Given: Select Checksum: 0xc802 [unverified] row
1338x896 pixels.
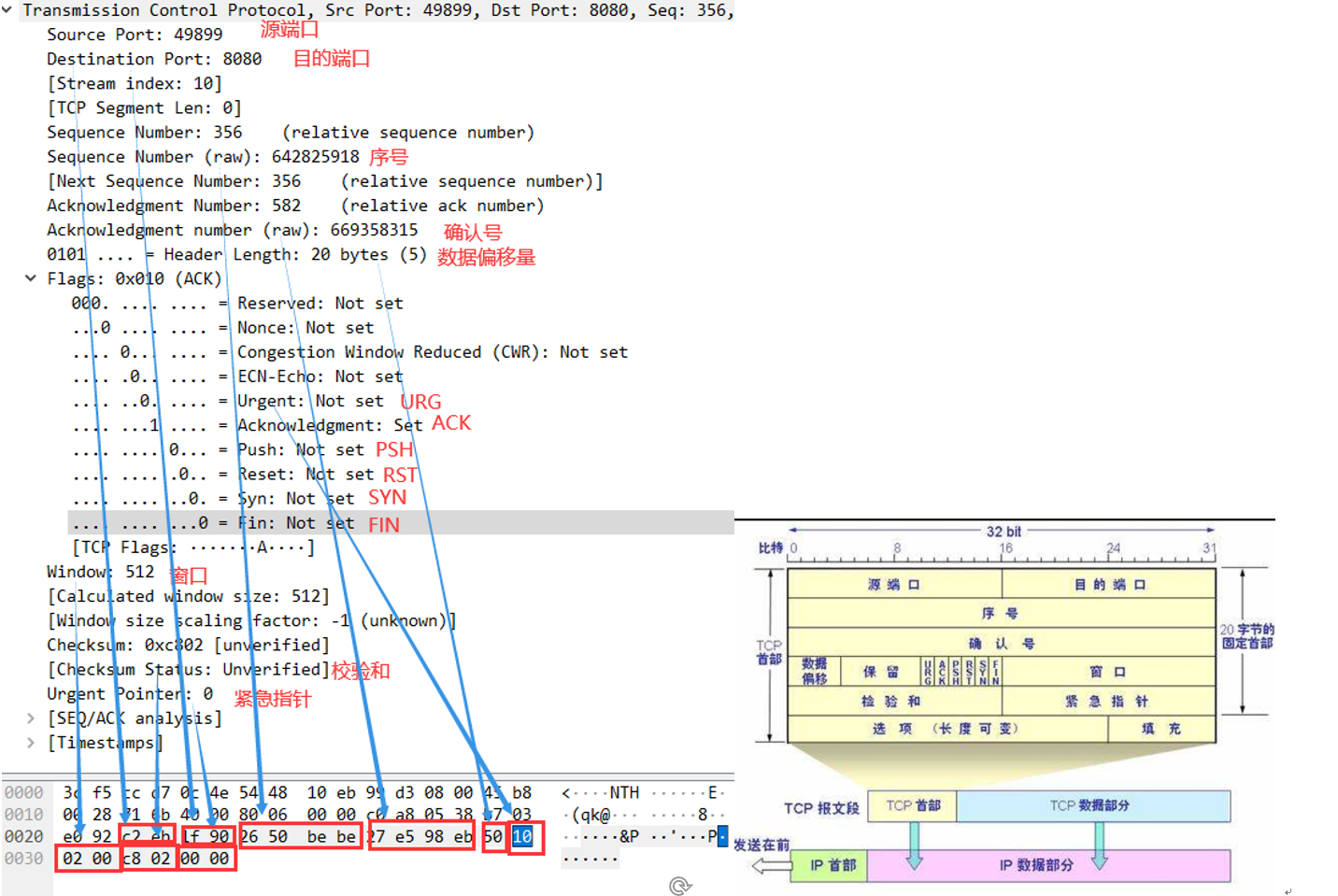Looking at the screenshot, I should [x=188, y=644].
